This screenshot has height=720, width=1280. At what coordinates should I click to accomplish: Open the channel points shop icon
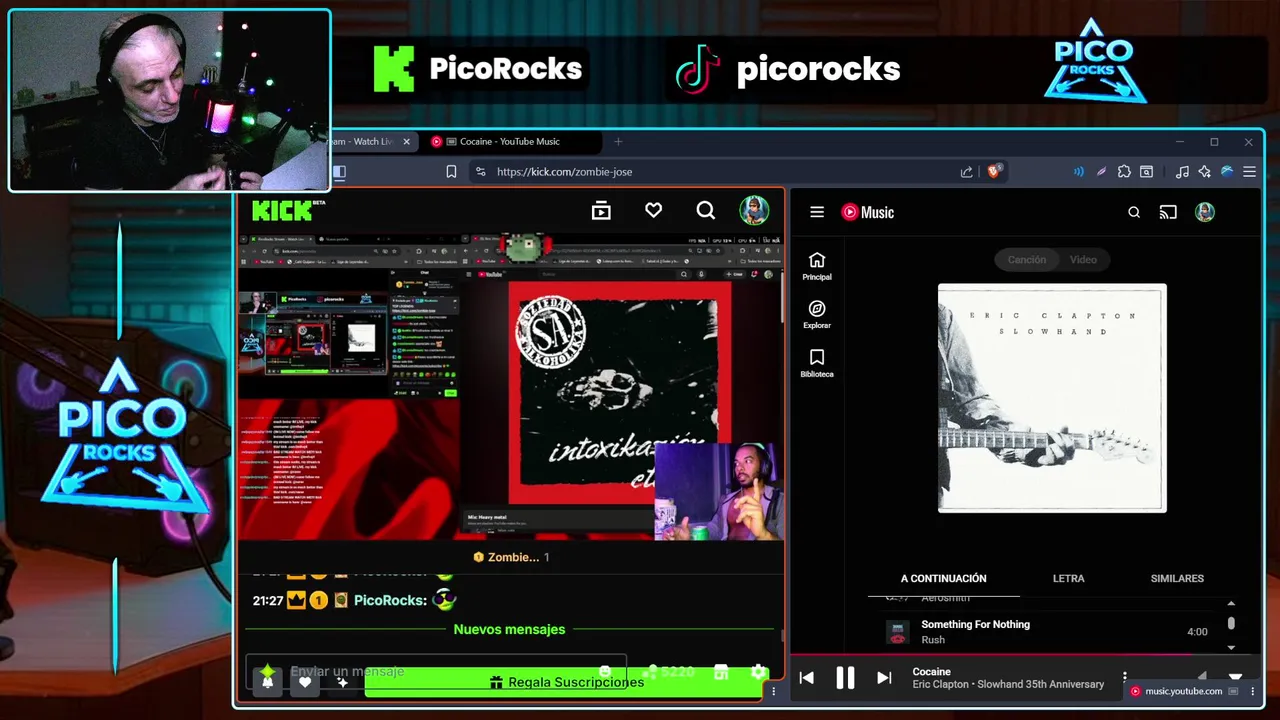point(721,672)
